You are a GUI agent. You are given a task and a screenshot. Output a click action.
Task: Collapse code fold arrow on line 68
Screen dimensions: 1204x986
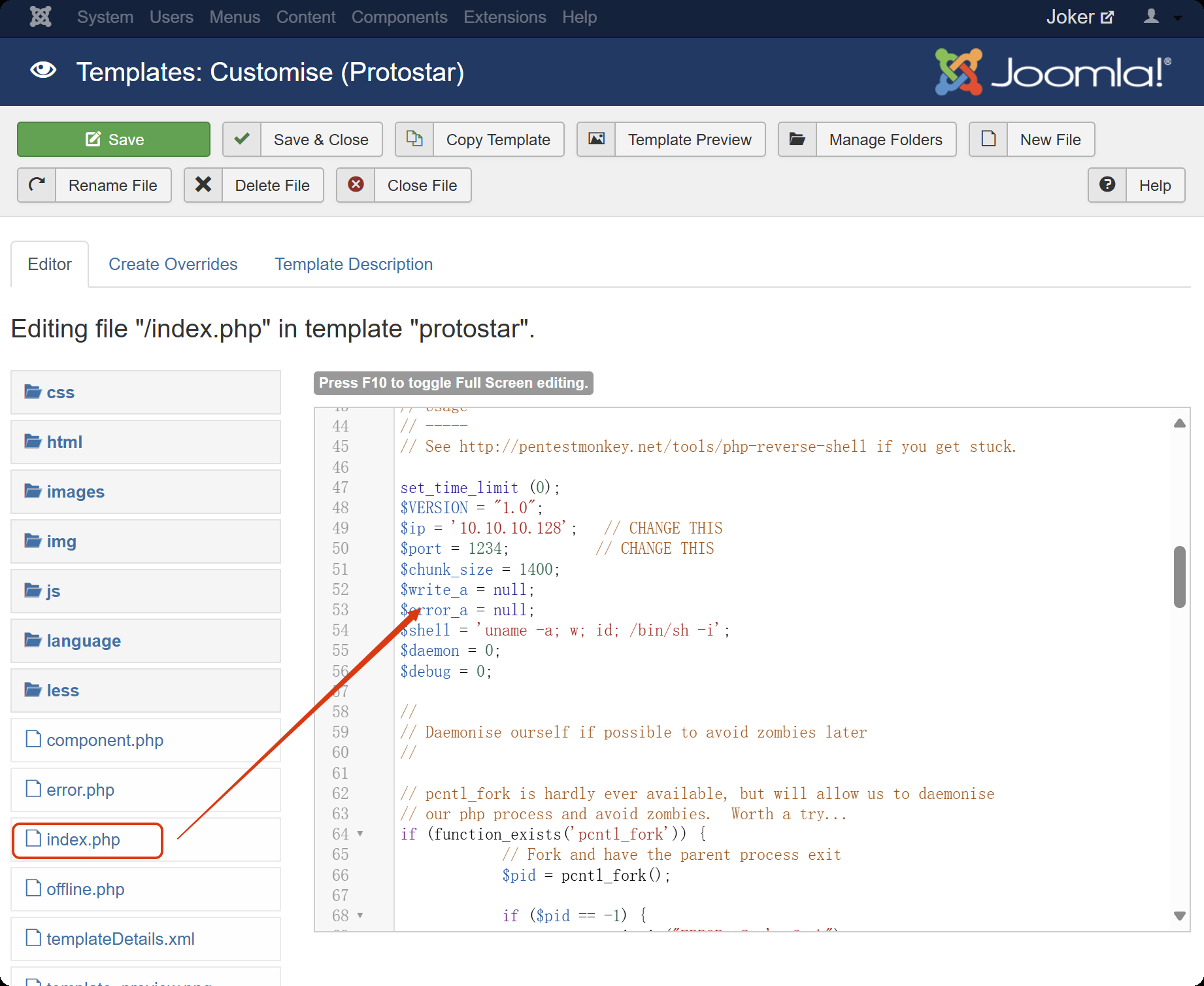pyautogui.click(x=360, y=915)
